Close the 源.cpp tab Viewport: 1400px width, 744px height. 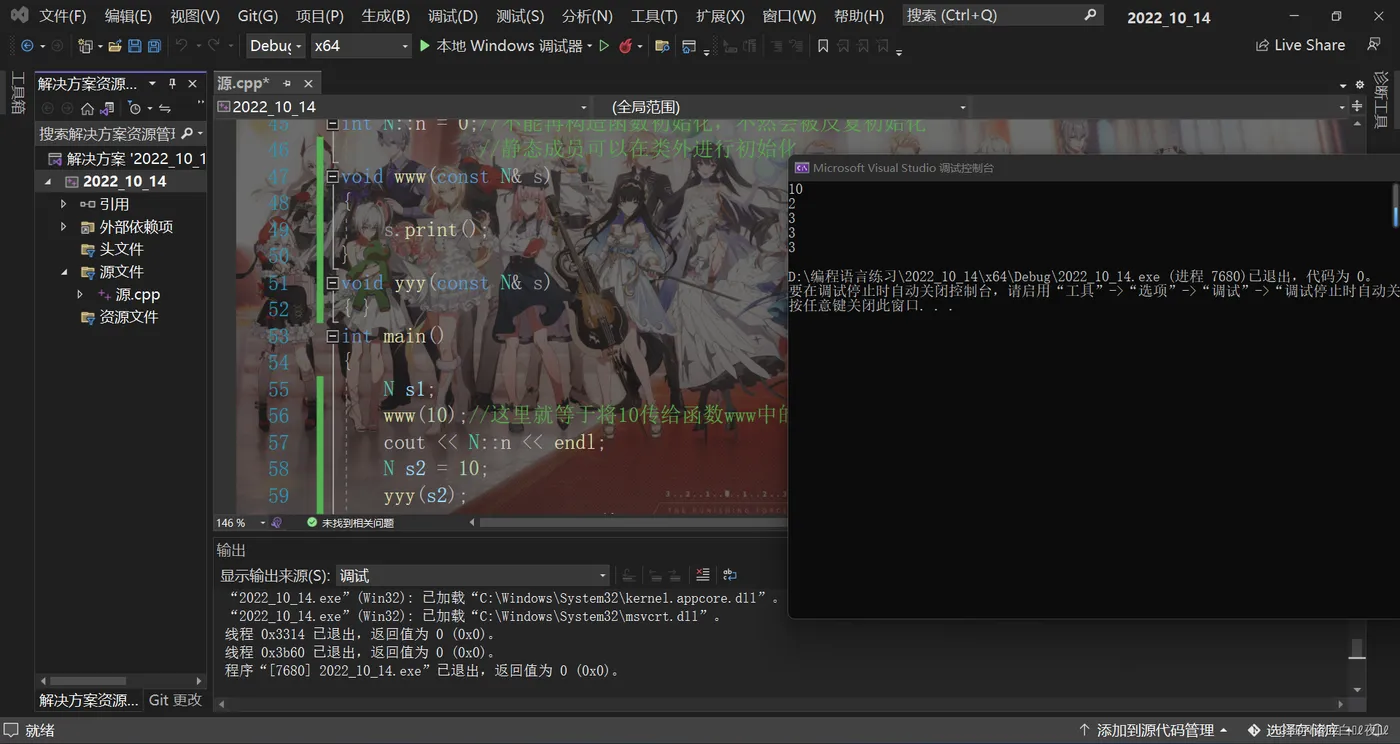(308, 83)
